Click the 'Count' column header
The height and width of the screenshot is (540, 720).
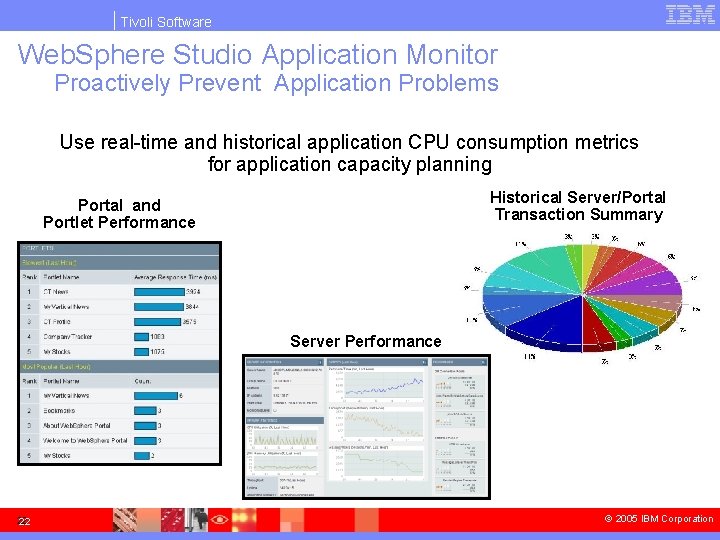click(x=142, y=381)
